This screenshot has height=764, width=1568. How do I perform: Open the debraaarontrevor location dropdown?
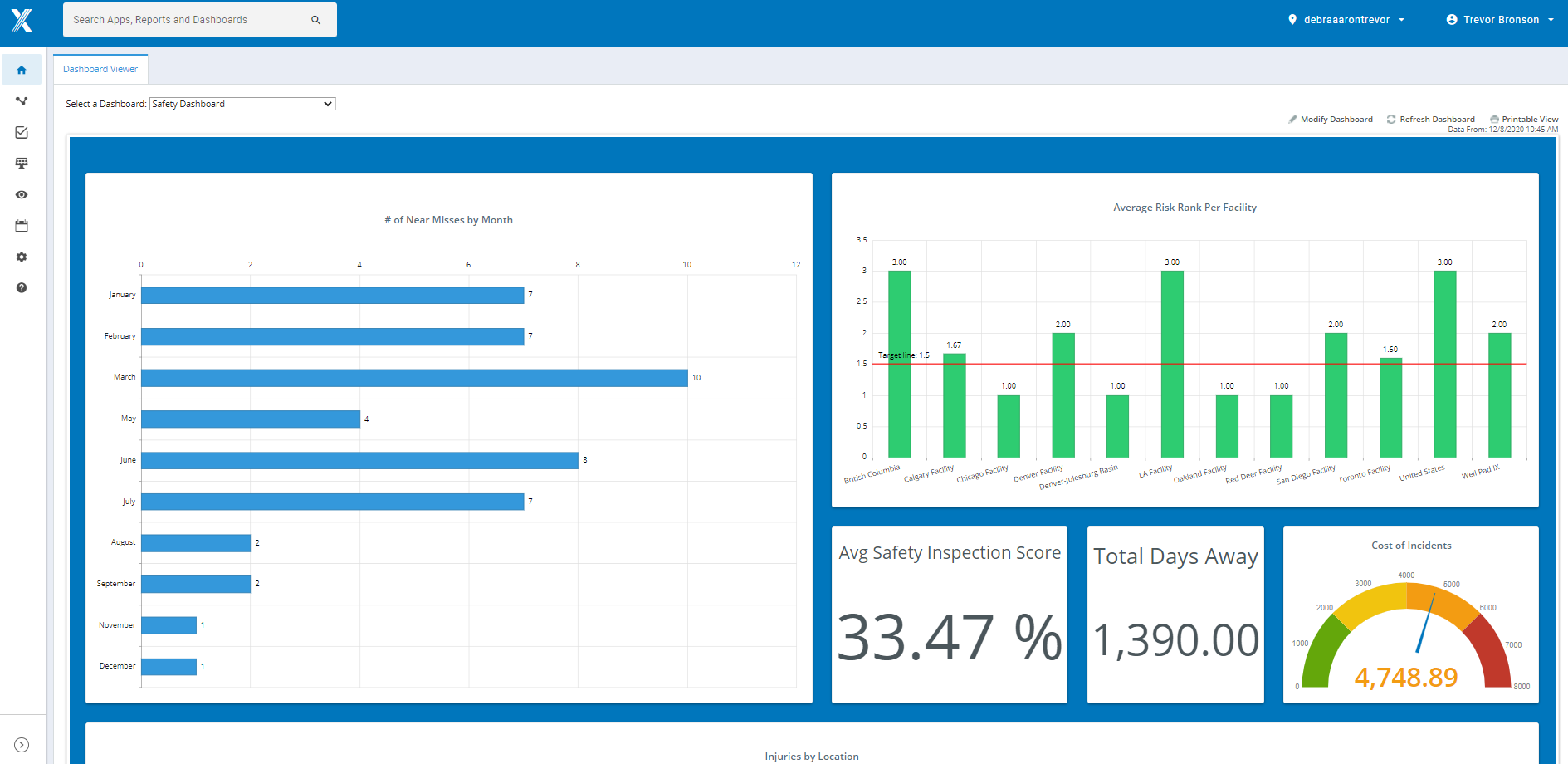click(1346, 19)
